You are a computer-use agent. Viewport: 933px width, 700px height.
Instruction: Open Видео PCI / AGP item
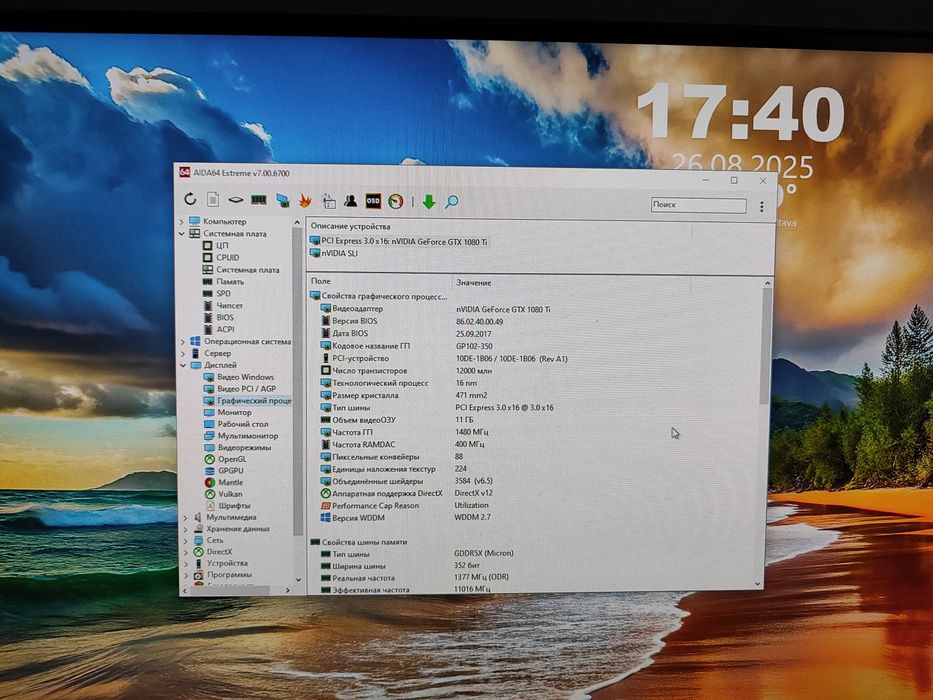click(246, 389)
